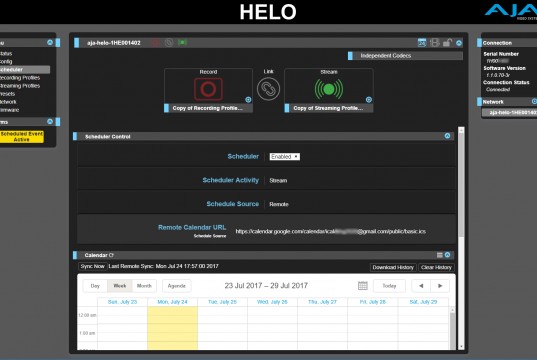537x360 pixels.
Task: Click Independent Codecs bar
Action: coord(405,55)
